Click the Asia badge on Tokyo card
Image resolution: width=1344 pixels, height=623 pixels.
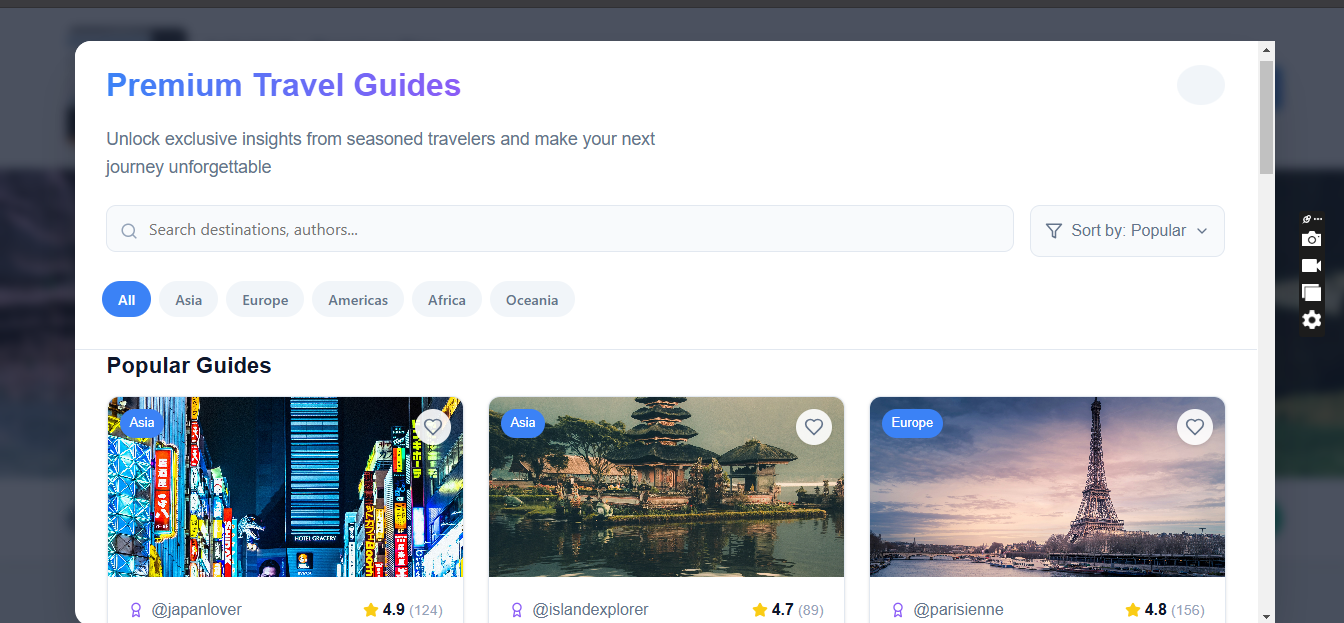[142, 423]
